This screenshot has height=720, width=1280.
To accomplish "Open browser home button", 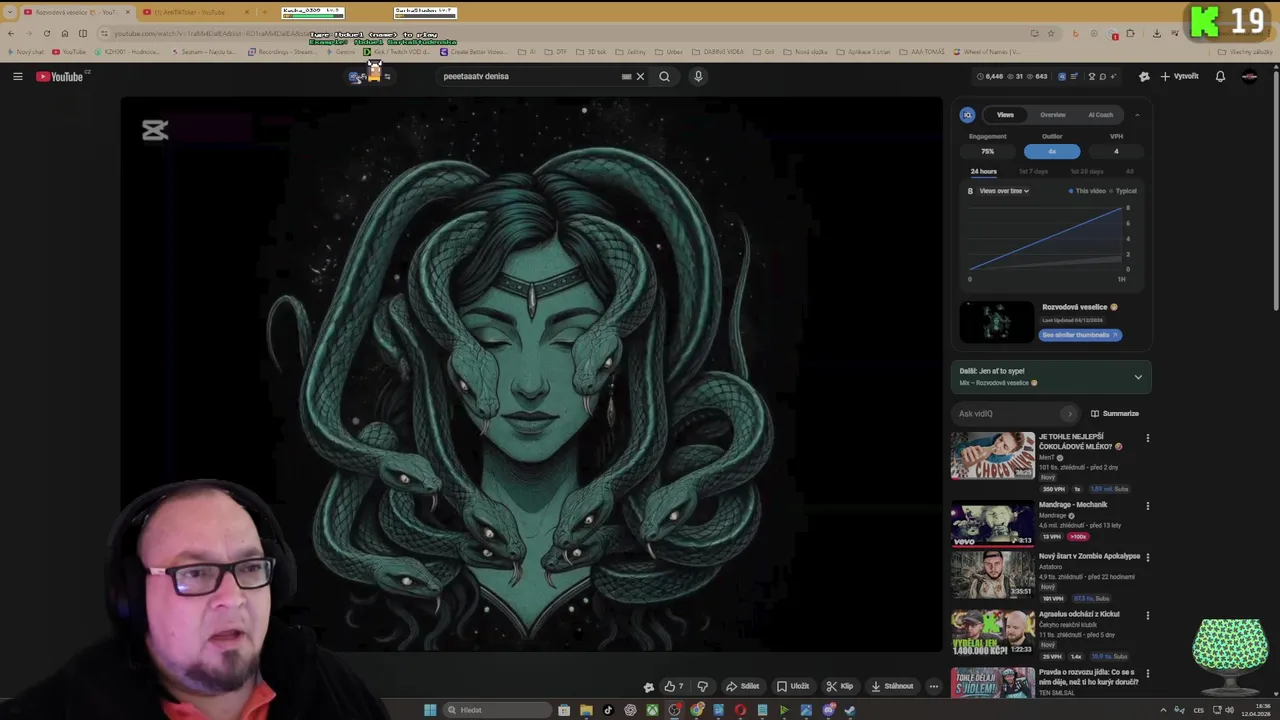I will [65, 33].
